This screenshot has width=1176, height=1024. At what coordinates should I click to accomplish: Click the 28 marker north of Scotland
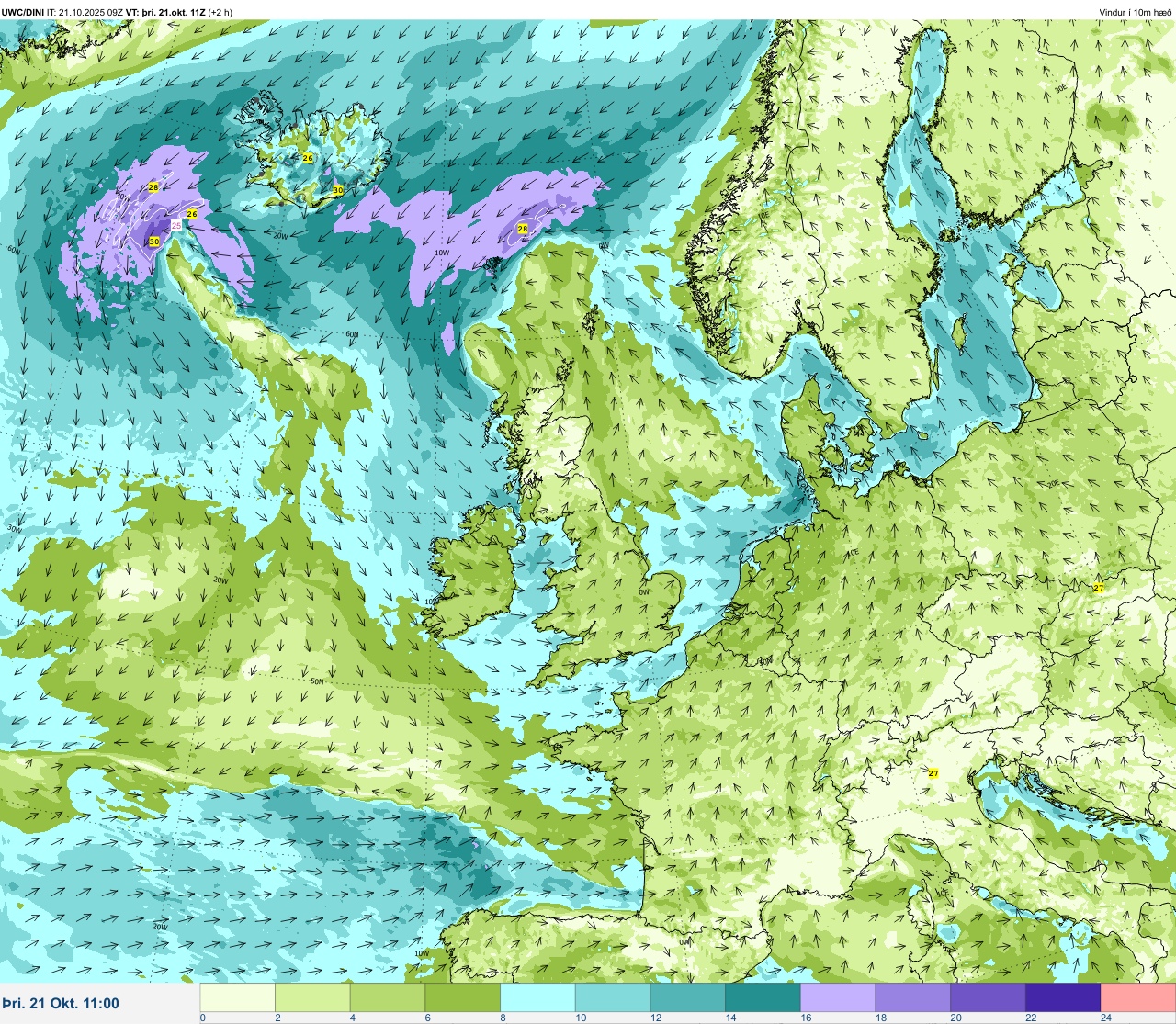[x=523, y=228]
